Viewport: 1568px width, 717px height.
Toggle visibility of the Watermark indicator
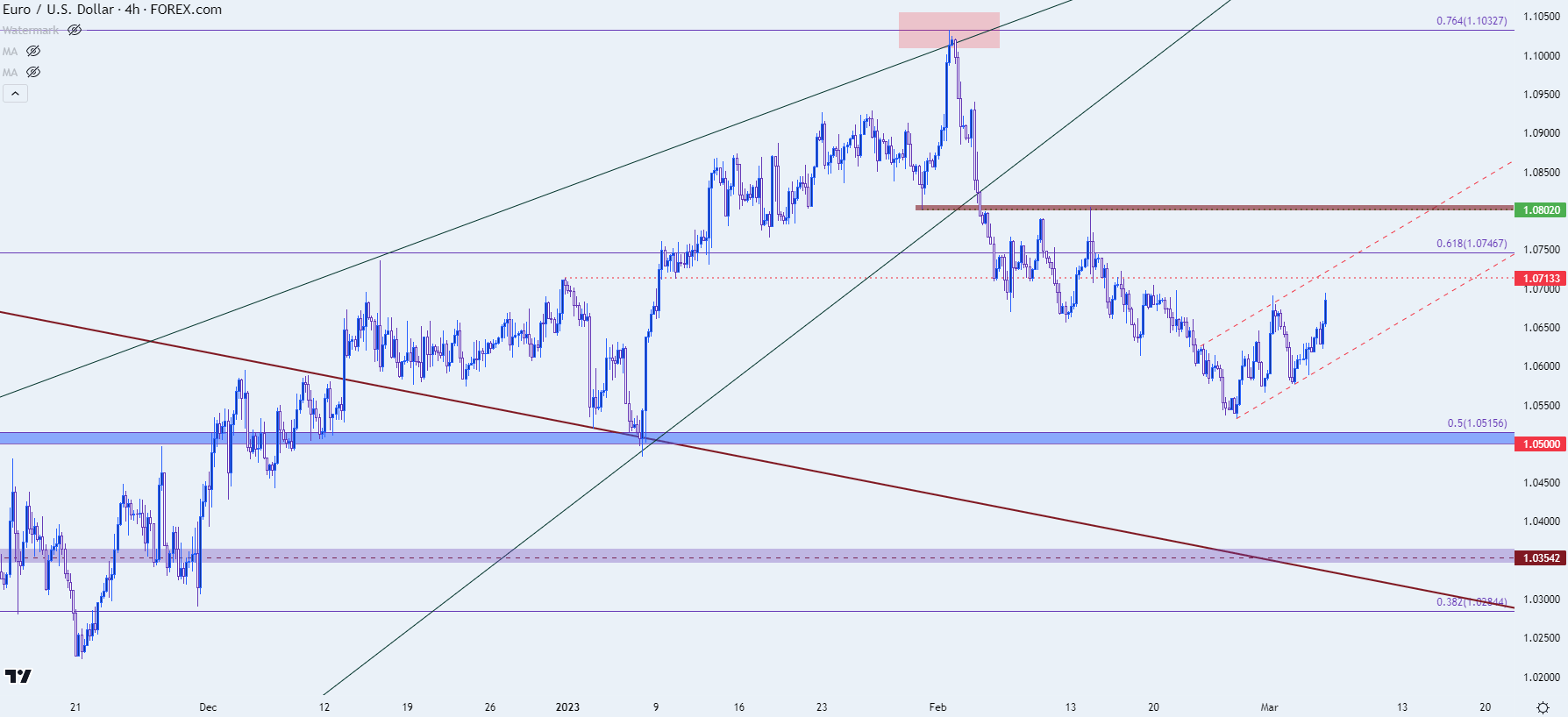pyautogui.click(x=75, y=30)
